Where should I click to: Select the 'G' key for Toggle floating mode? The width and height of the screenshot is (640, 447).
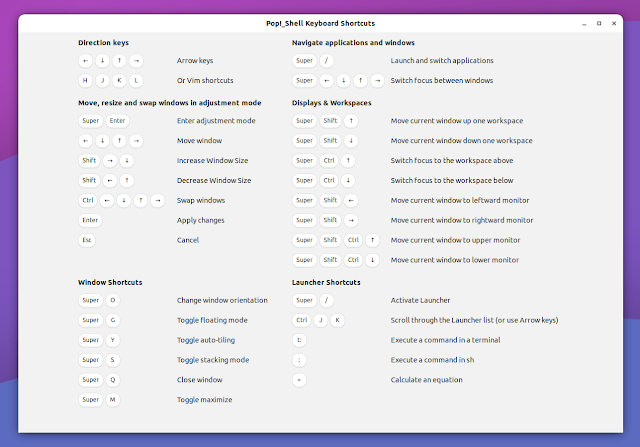[113, 320]
